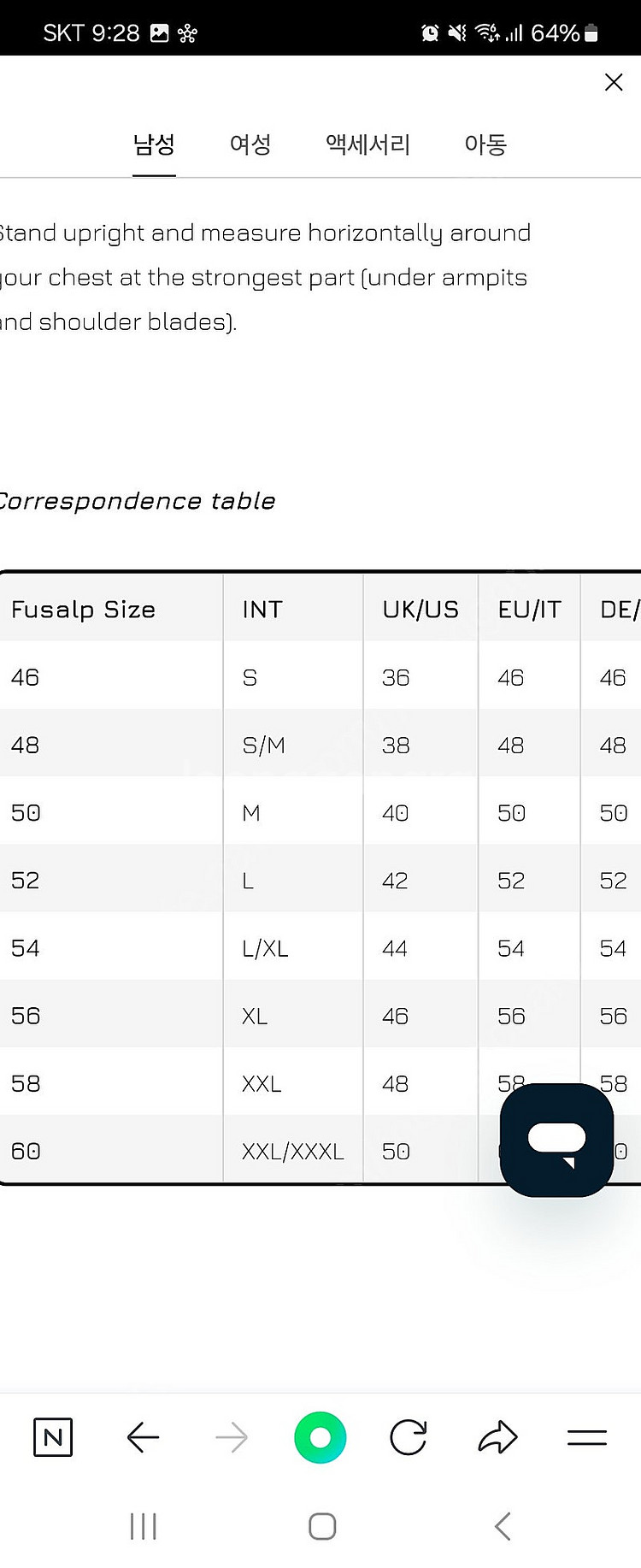Open the browser hamburger menu
The width and height of the screenshot is (641, 1568).
point(587,1437)
